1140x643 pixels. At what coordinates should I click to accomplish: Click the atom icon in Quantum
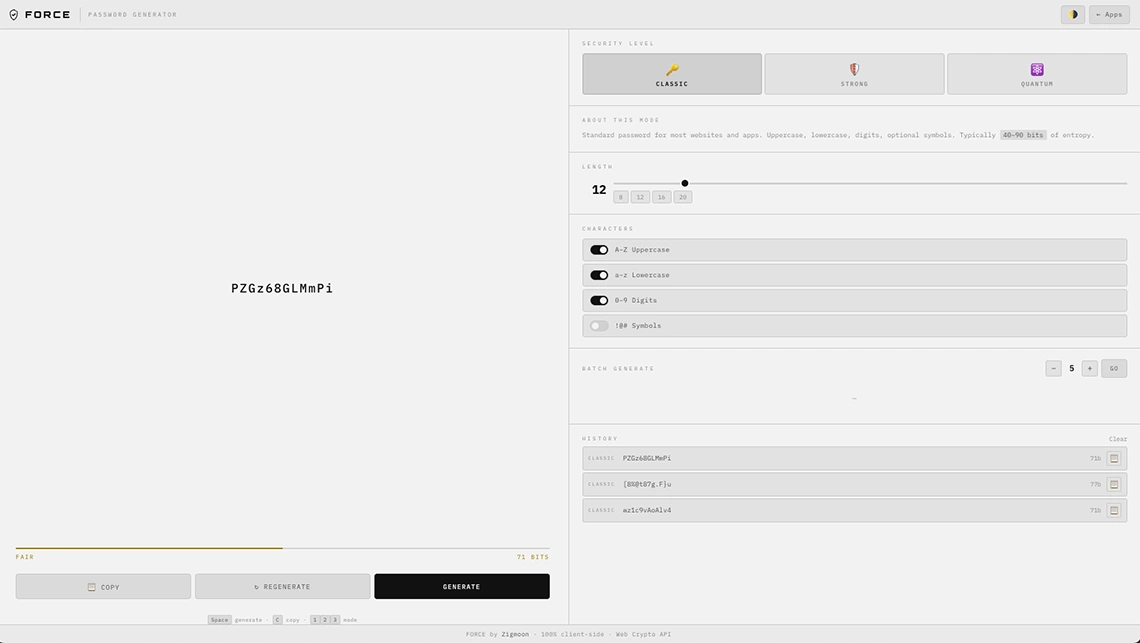pyautogui.click(x=1037, y=69)
